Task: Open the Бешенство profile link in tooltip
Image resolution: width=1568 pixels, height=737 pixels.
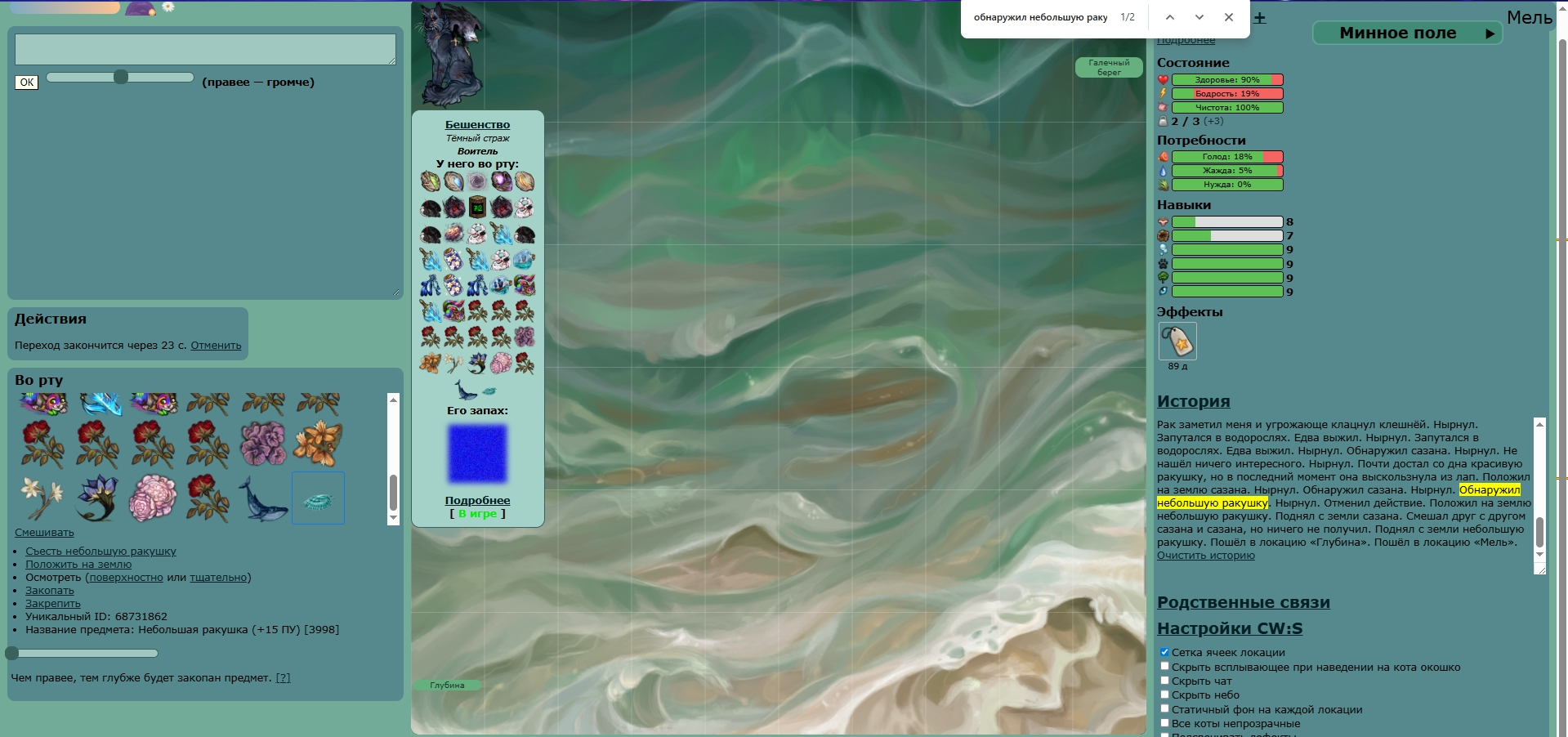Action: pos(477,125)
